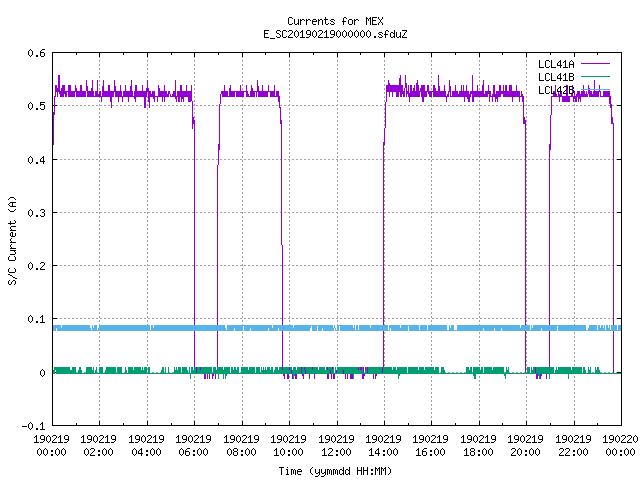Click the y-axis tick value 0
This screenshot has height=480, width=640.
pos(42,373)
